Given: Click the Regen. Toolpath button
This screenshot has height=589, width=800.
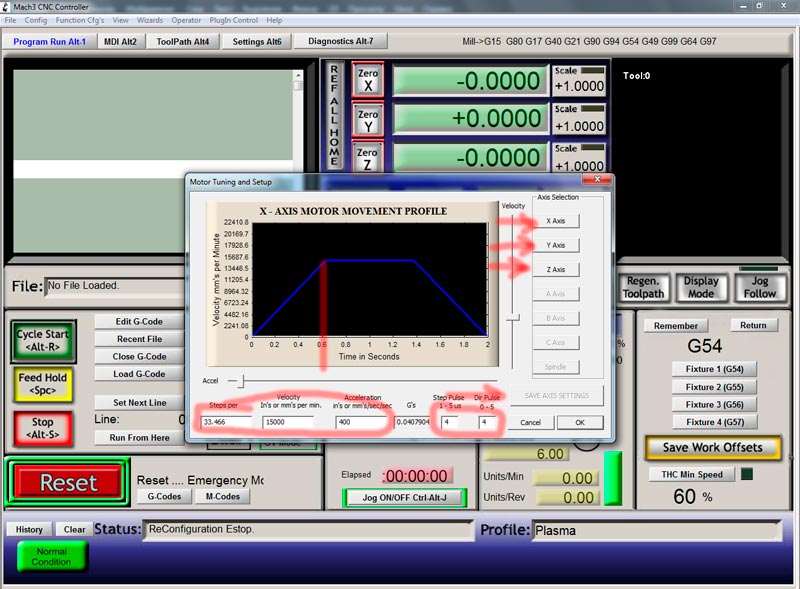Looking at the screenshot, I should point(643,287).
